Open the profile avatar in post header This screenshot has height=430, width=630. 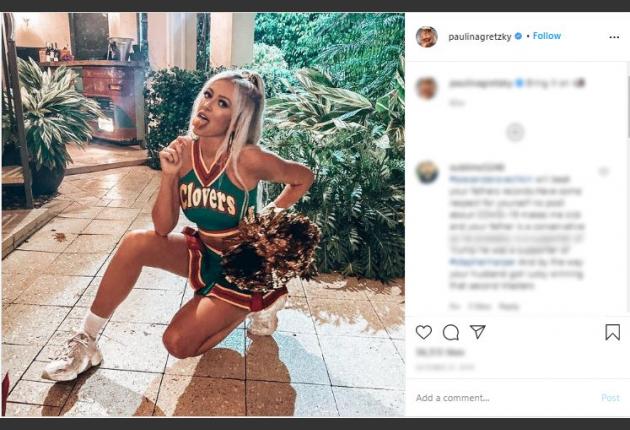click(x=426, y=36)
